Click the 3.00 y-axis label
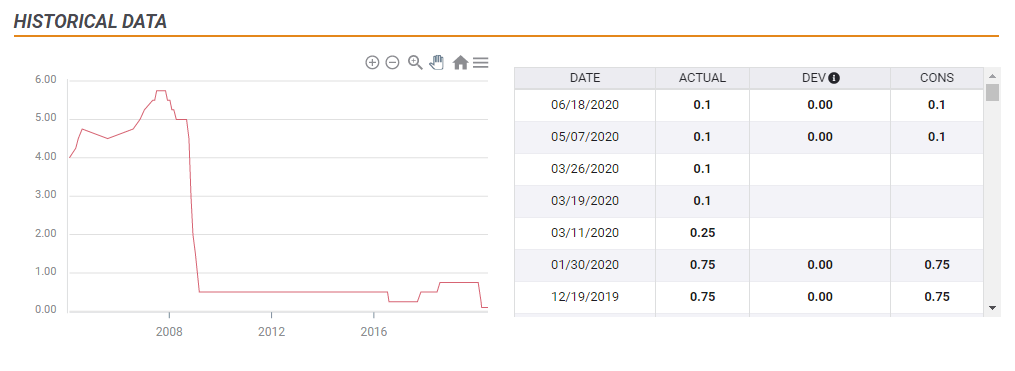The height and width of the screenshot is (371, 1015). coord(46,195)
